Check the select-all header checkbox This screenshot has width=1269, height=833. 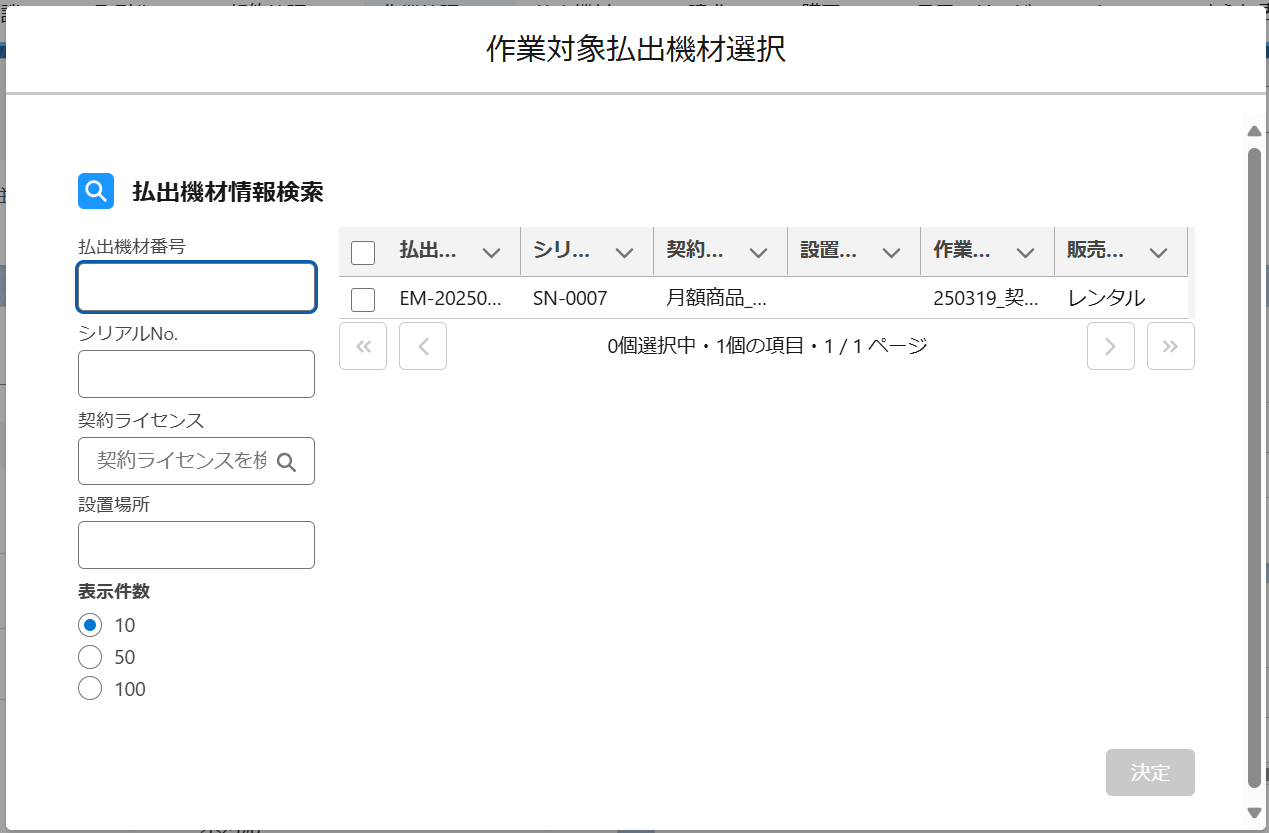(363, 252)
